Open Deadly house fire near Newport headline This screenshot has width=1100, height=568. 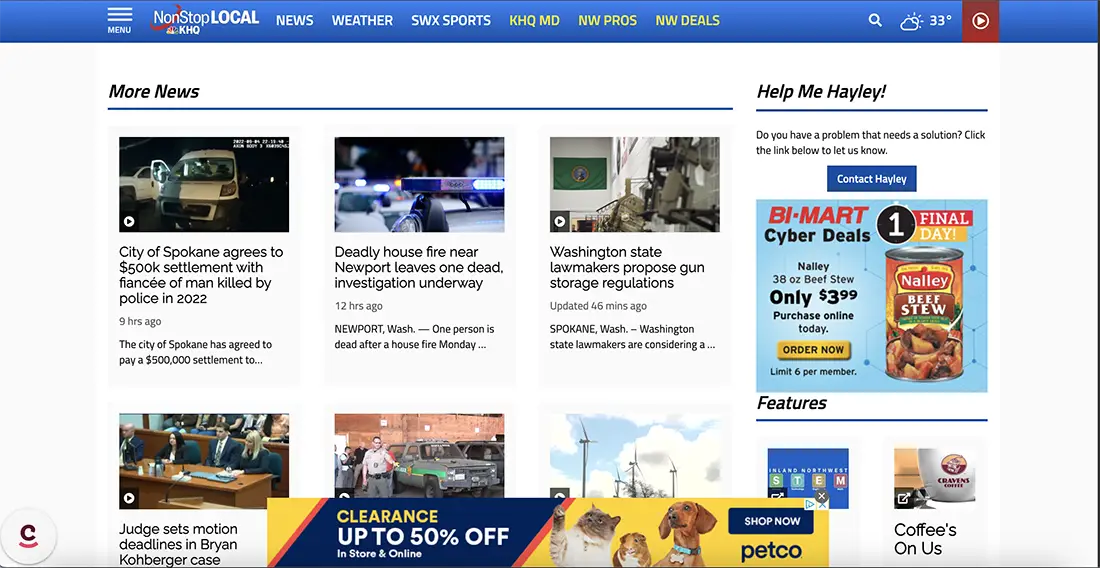coord(419,267)
